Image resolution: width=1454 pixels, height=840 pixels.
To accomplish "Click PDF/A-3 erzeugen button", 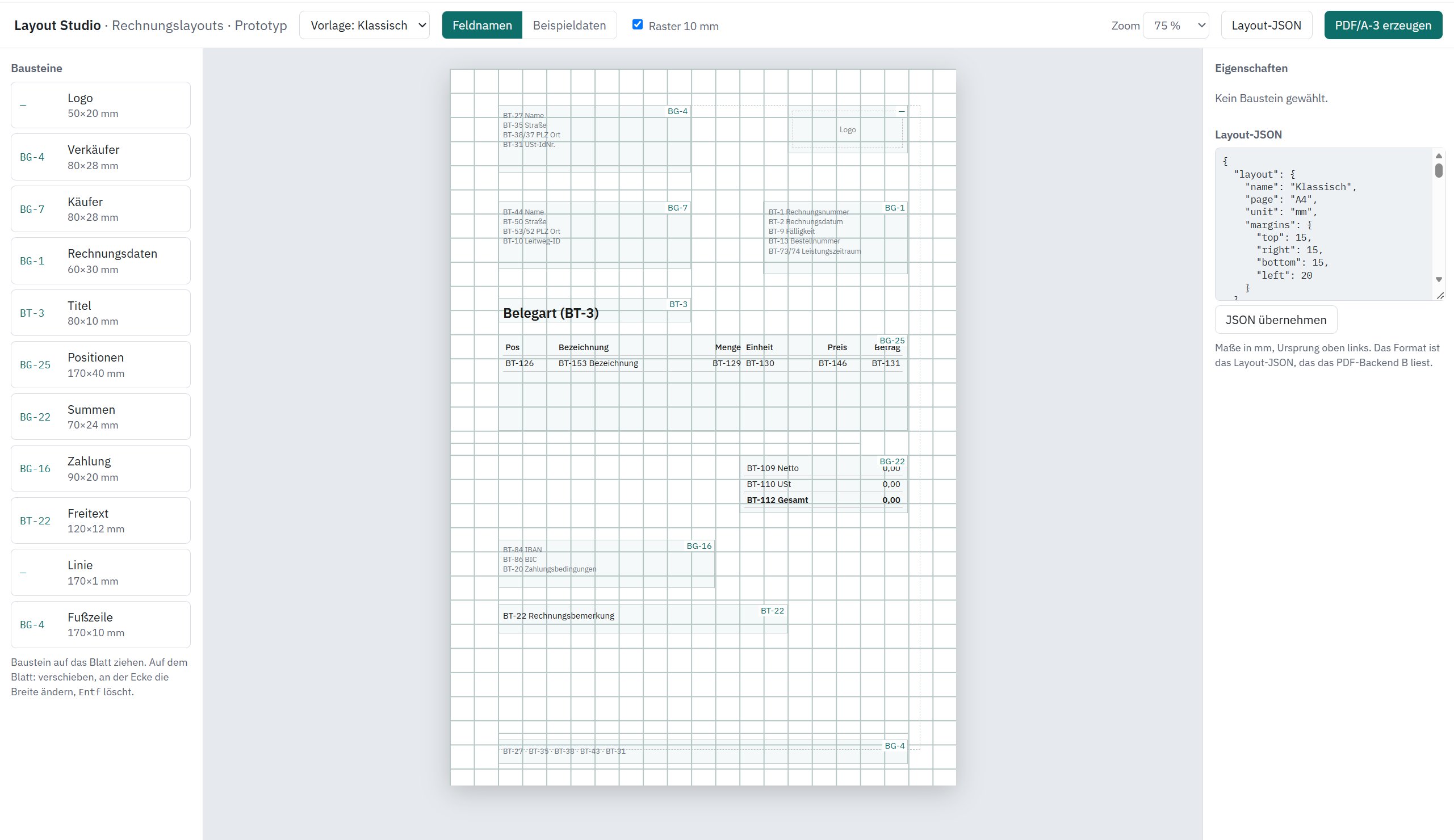I will pos(1383,26).
